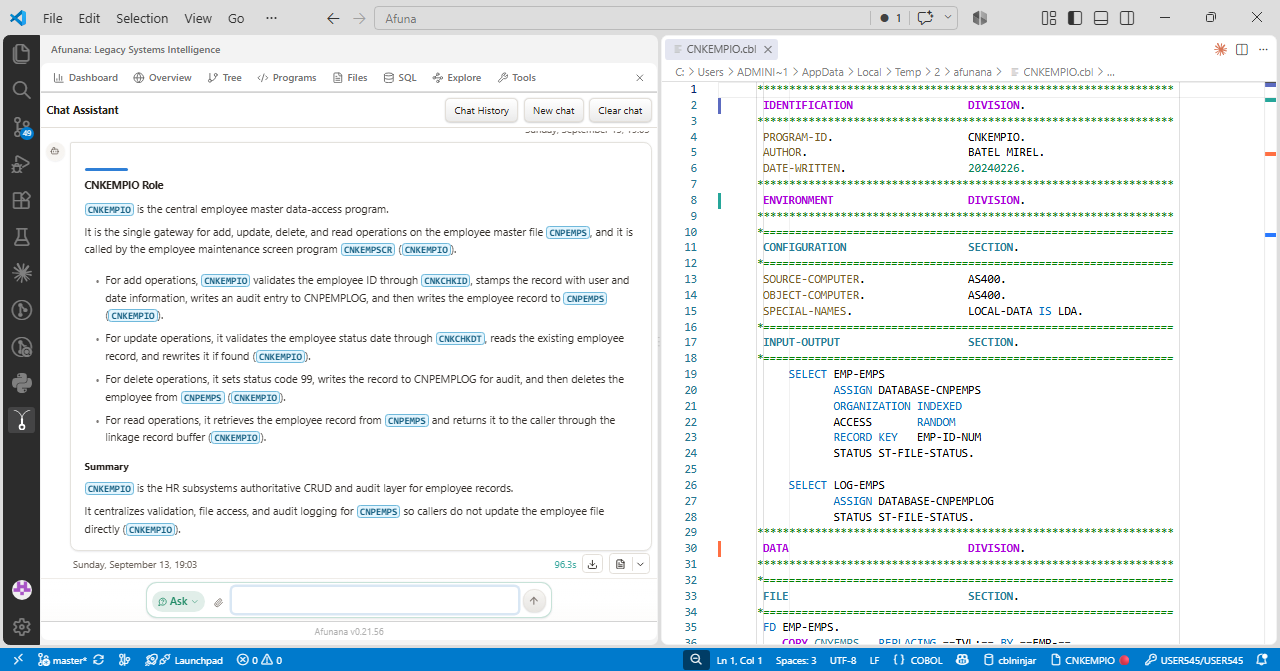Switch to the Tools tab
This screenshot has height=671, width=1280.
pos(517,78)
